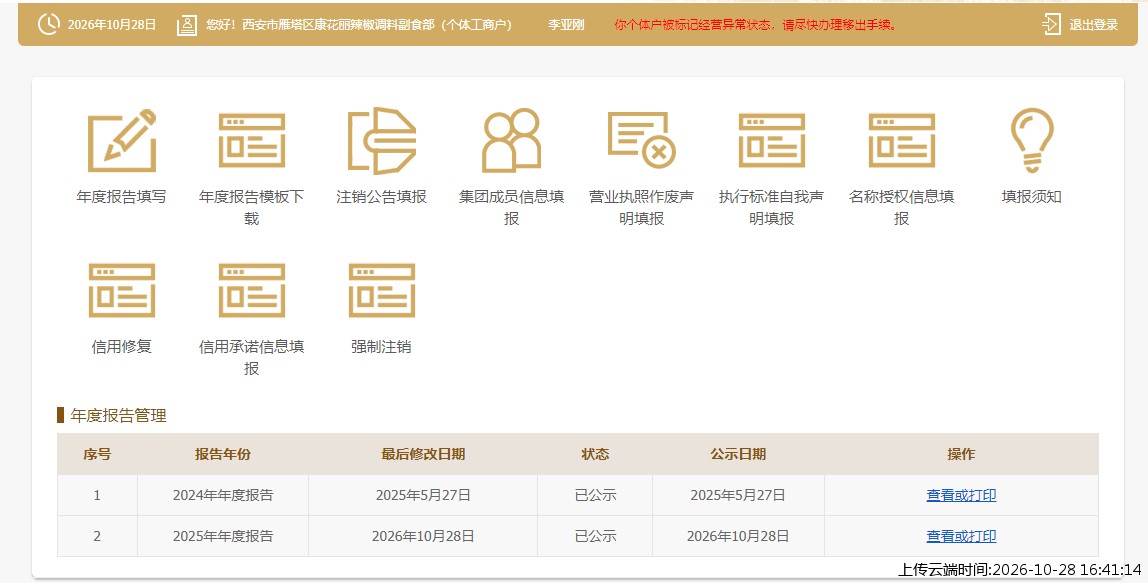
Task: Open the 信用修复 icon
Action: (122, 291)
